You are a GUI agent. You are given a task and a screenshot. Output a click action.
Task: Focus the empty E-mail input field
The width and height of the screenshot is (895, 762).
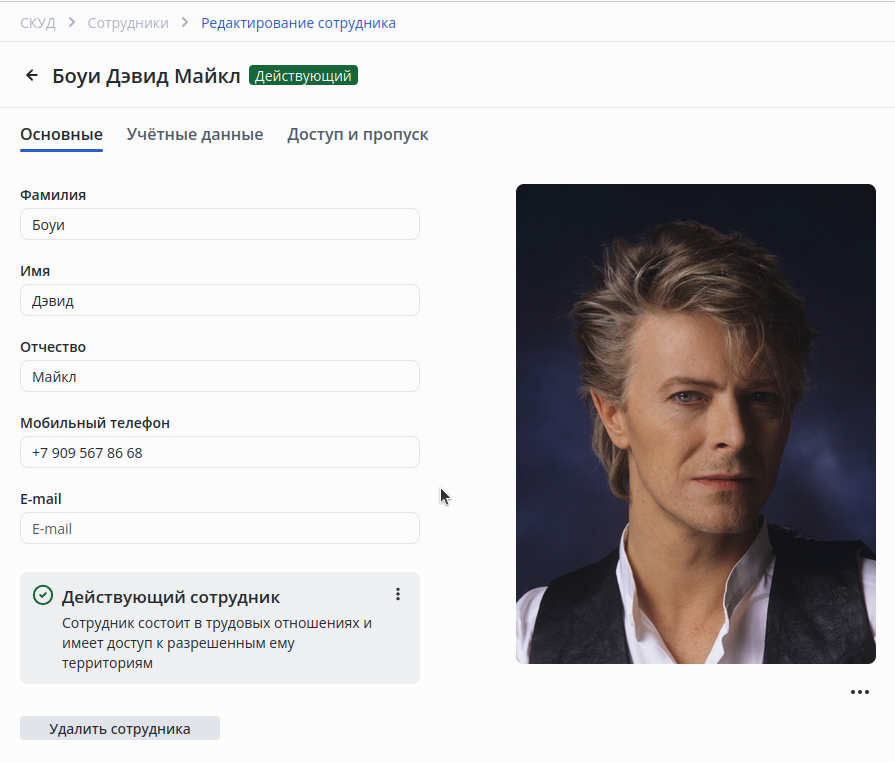coord(220,529)
